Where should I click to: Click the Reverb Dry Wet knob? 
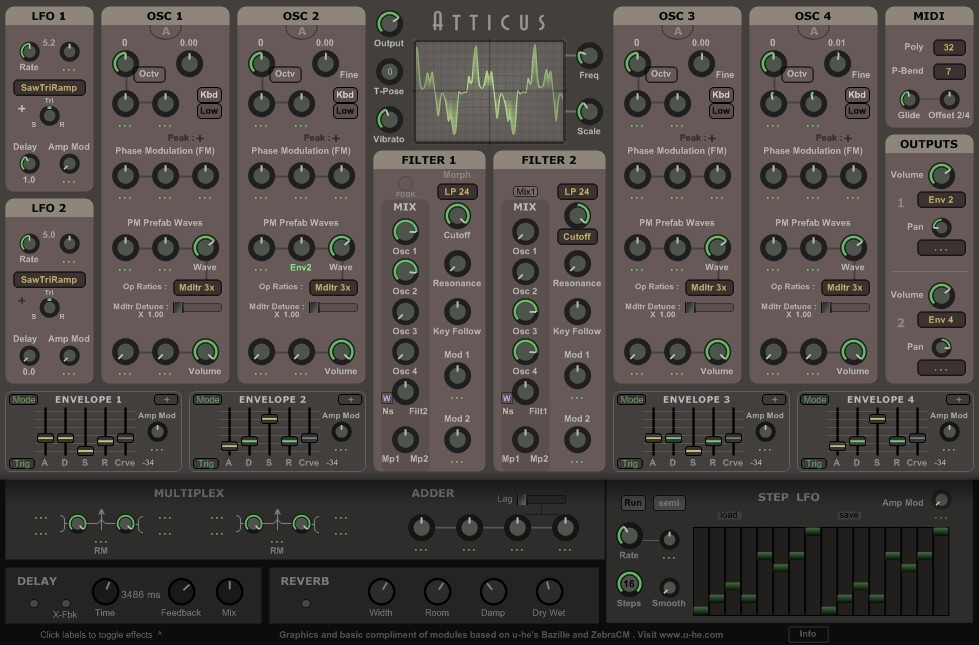(549, 591)
